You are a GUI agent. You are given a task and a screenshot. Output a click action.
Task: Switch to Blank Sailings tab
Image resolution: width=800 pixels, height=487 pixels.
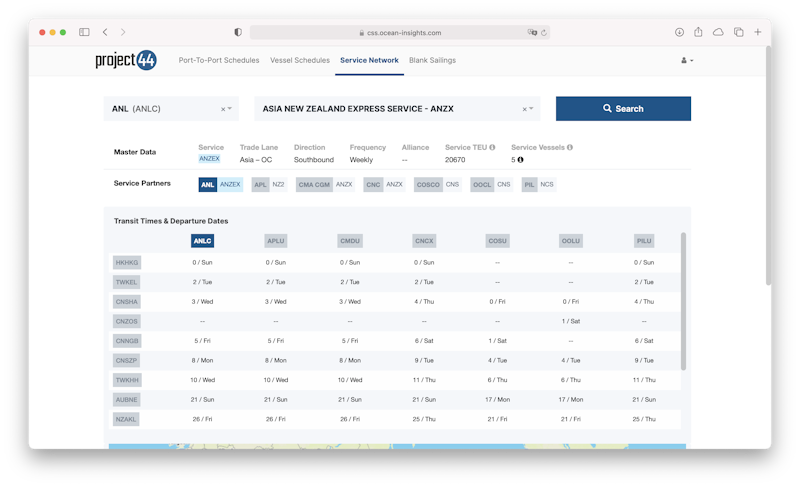click(x=432, y=60)
